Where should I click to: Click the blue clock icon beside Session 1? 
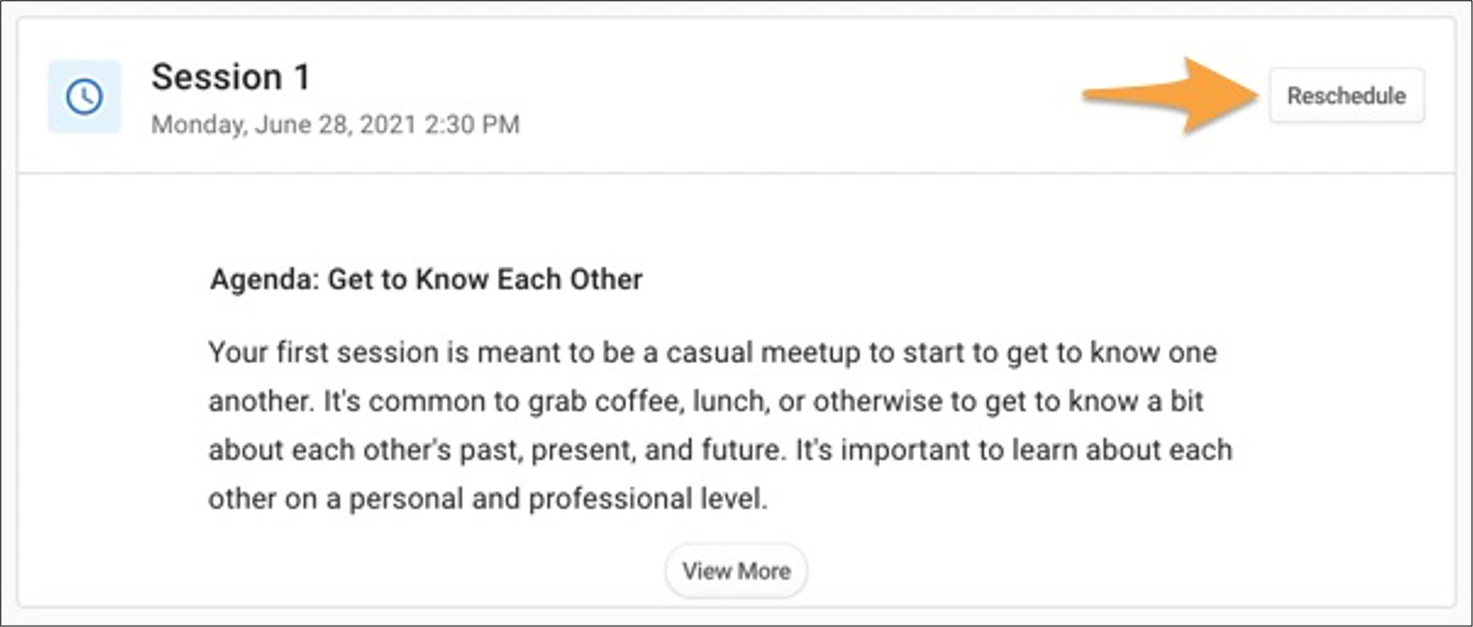[x=84, y=97]
